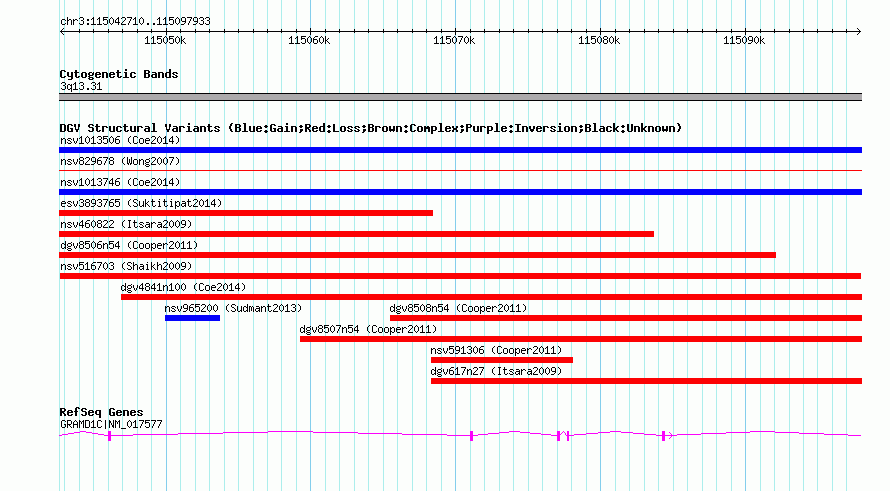
Task: Select the dgv8507n54 (Cooper2011) label
Action: pos(368,329)
